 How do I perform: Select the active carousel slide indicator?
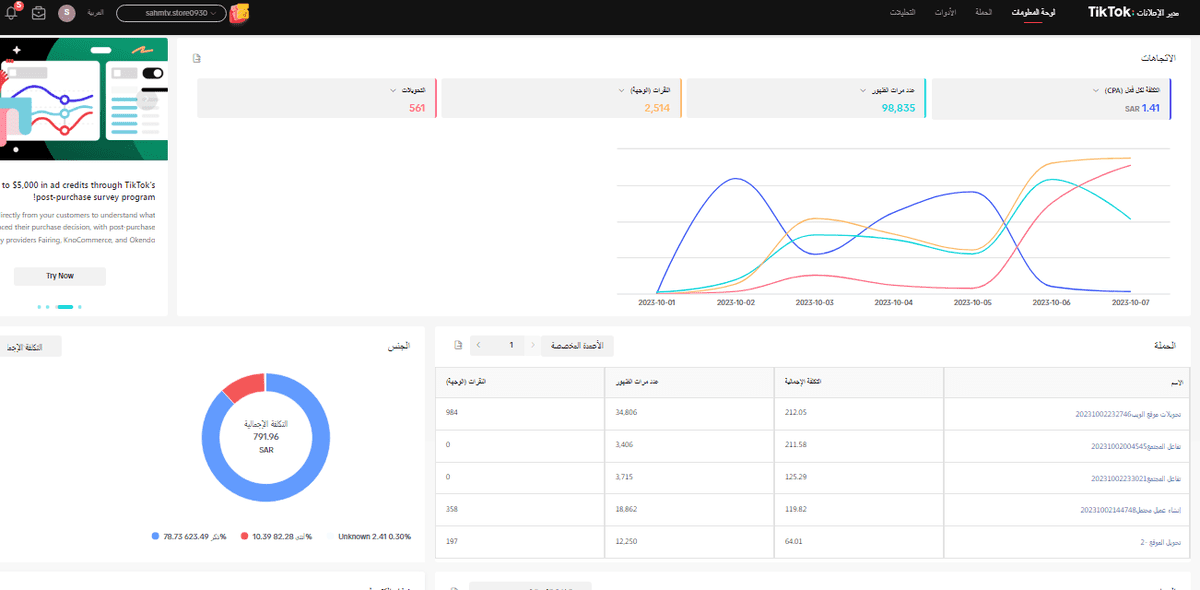pos(65,306)
